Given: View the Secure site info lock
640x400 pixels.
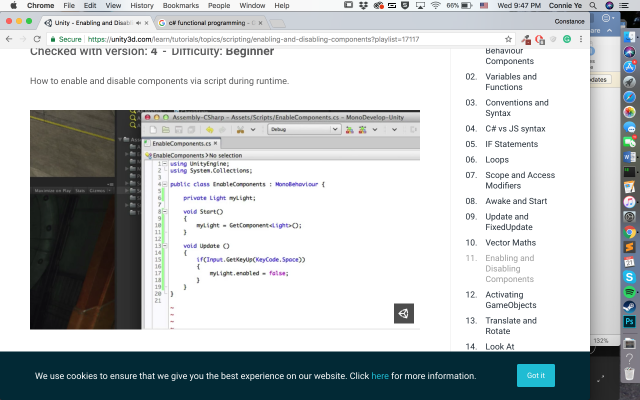Looking at the screenshot, I should click(x=66, y=39).
